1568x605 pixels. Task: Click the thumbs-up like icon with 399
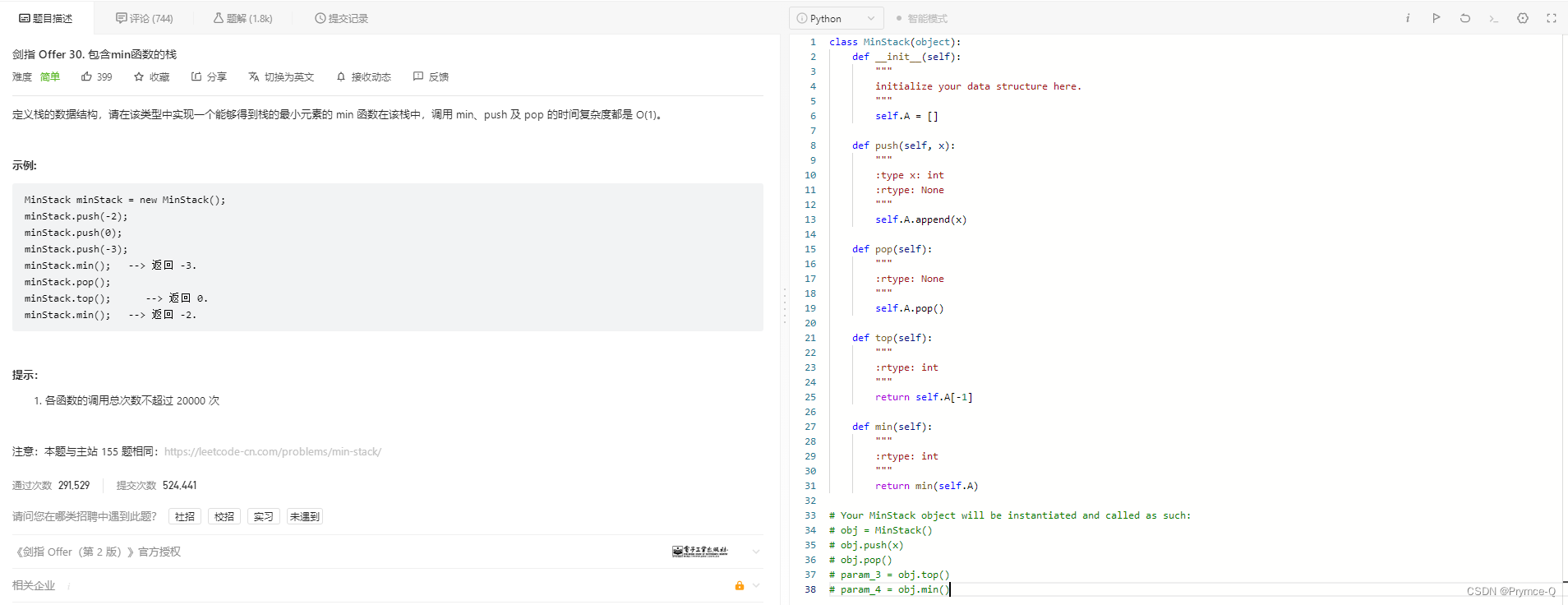pos(86,76)
